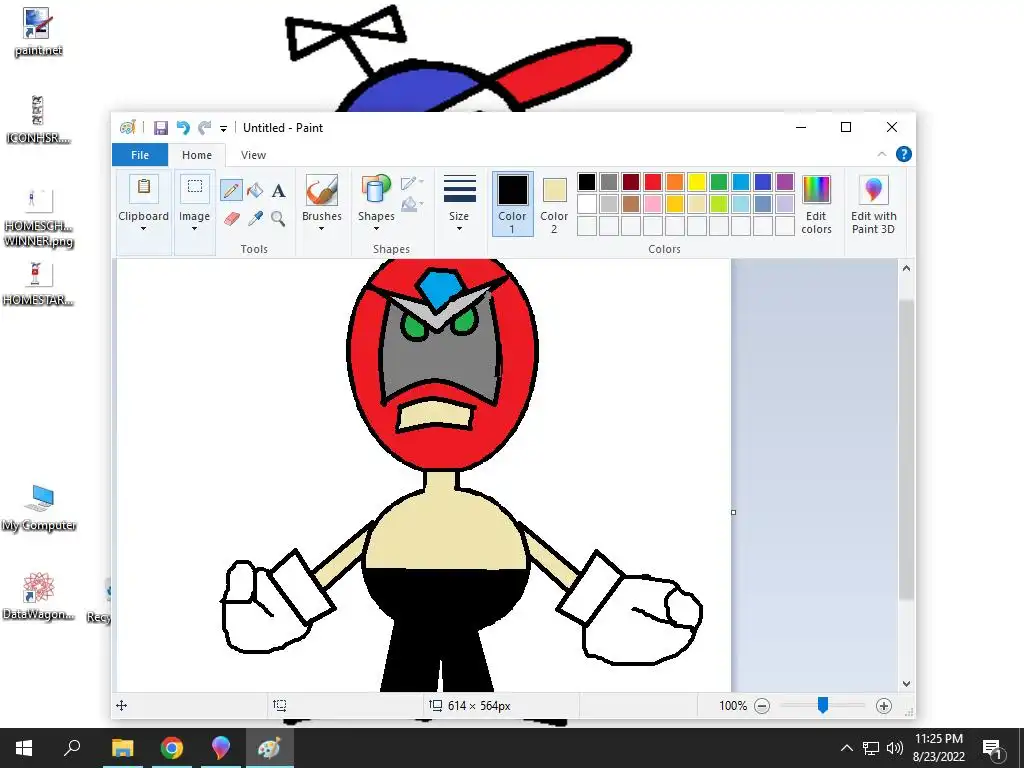The height and width of the screenshot is (768, 1024).
Task: Click the Paint application icon in title bar
Action: click(x=128, y=127)
